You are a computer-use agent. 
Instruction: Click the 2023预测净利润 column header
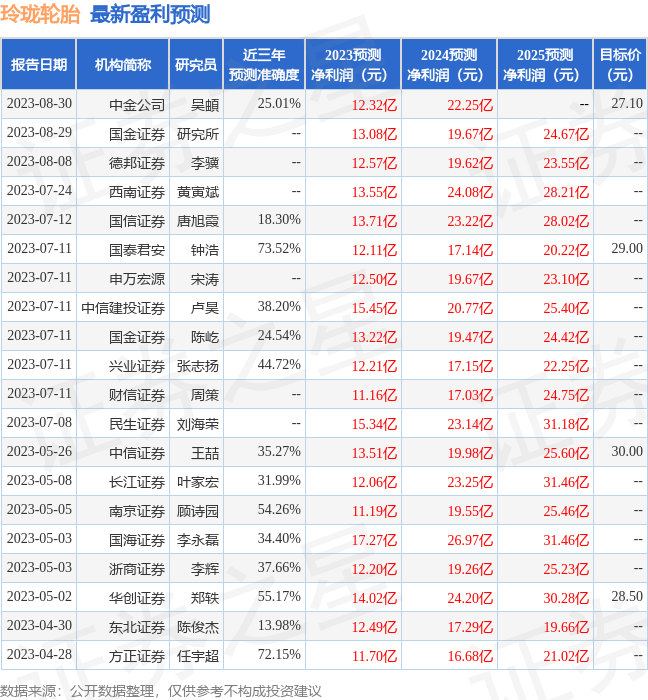point(353,65)
